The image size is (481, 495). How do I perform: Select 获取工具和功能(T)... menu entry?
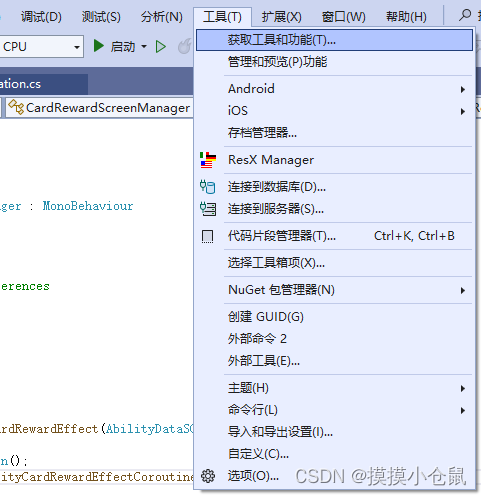coord(334,40)
